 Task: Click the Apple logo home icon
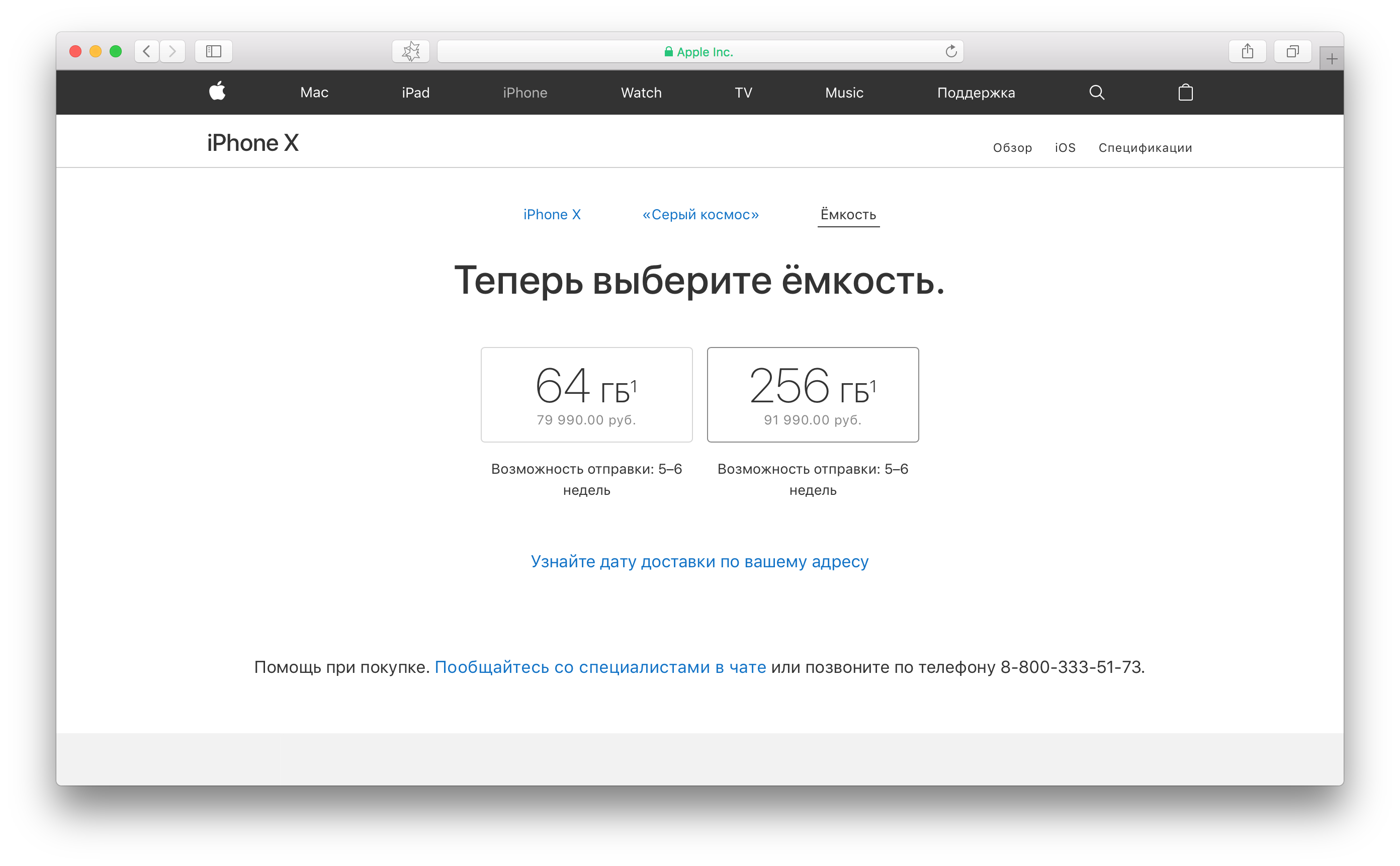point(217,92)
